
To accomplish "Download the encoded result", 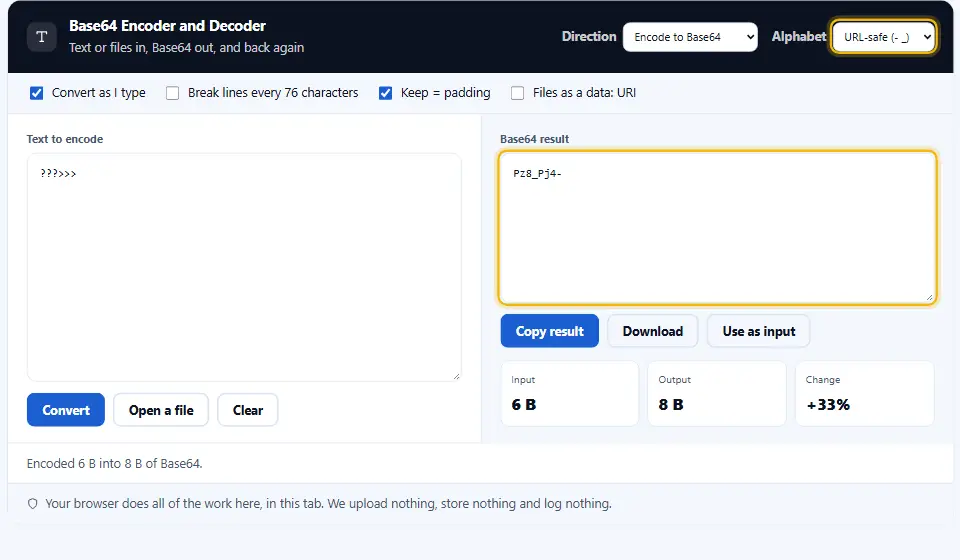I will (x=653, y=331).
